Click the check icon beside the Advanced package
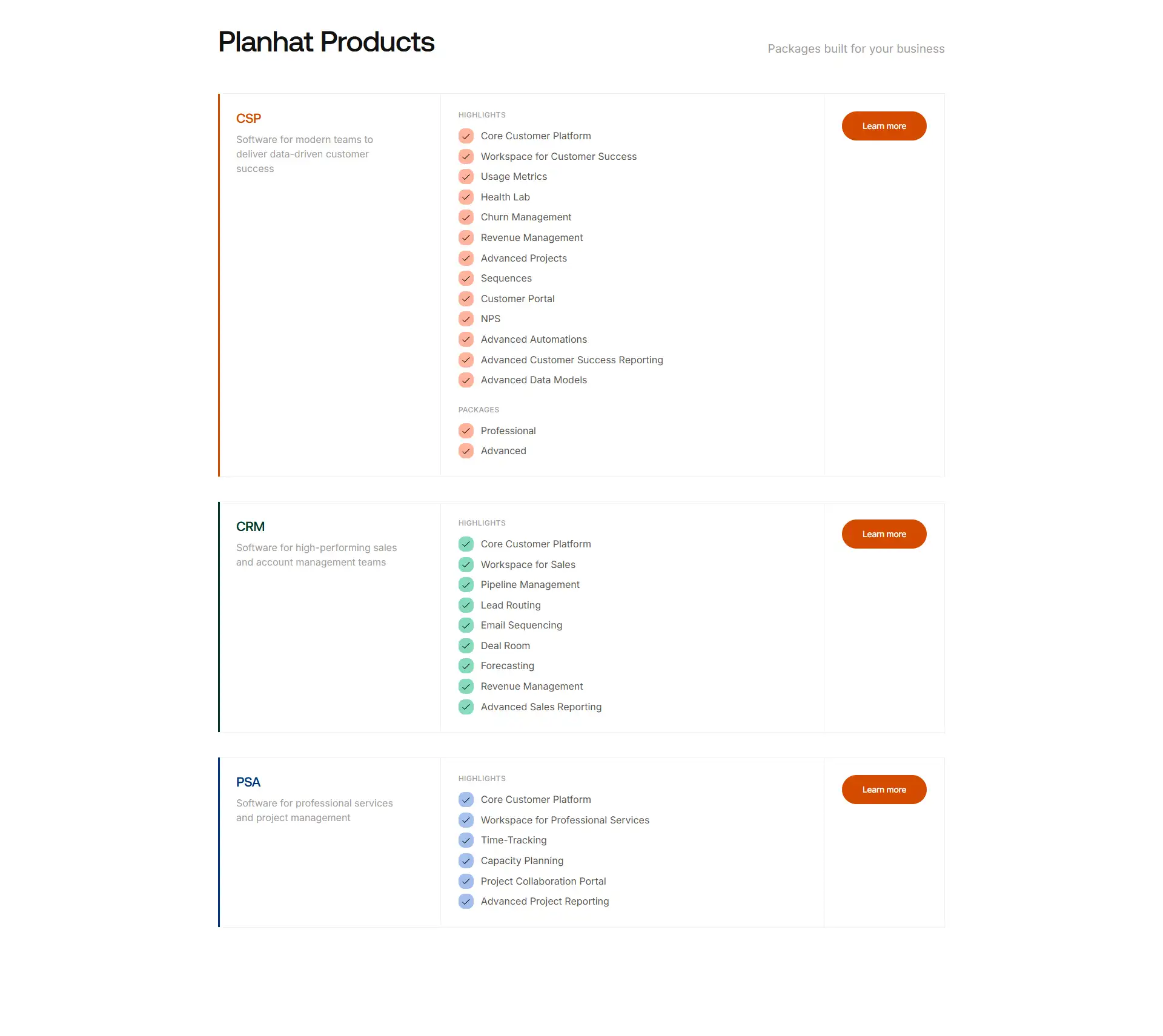The image size is (1163, 1036). click(x=466, y=451)
